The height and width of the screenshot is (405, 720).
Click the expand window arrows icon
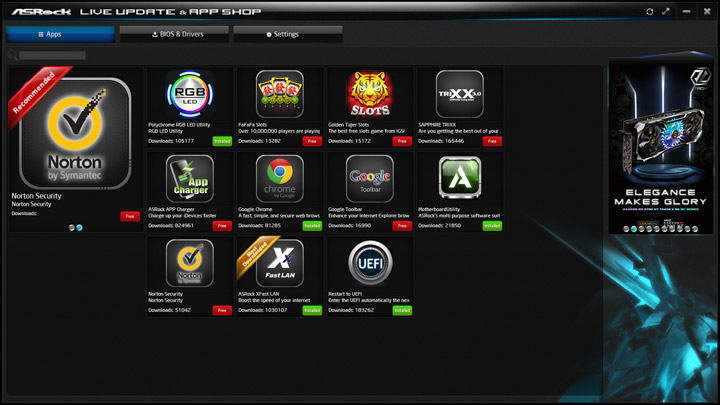click(x=666, y=11)
